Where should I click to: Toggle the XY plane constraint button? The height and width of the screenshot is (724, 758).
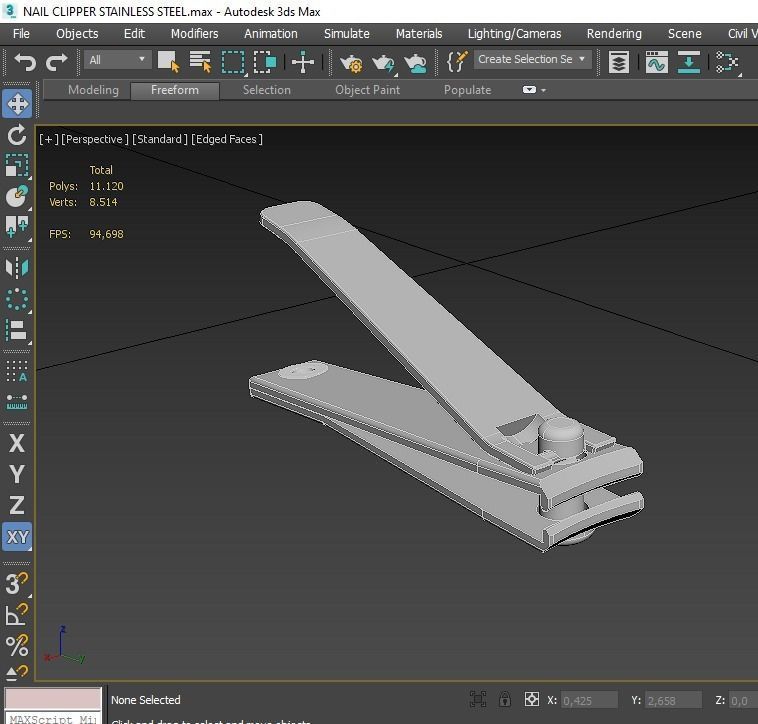coord(17,536)
